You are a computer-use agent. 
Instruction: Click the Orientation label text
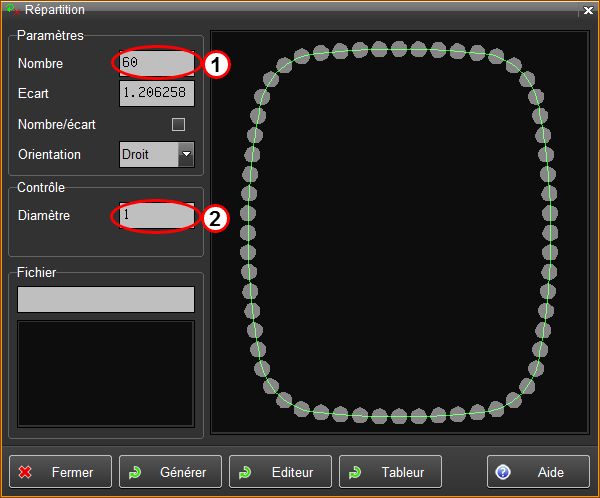(50, 155)
